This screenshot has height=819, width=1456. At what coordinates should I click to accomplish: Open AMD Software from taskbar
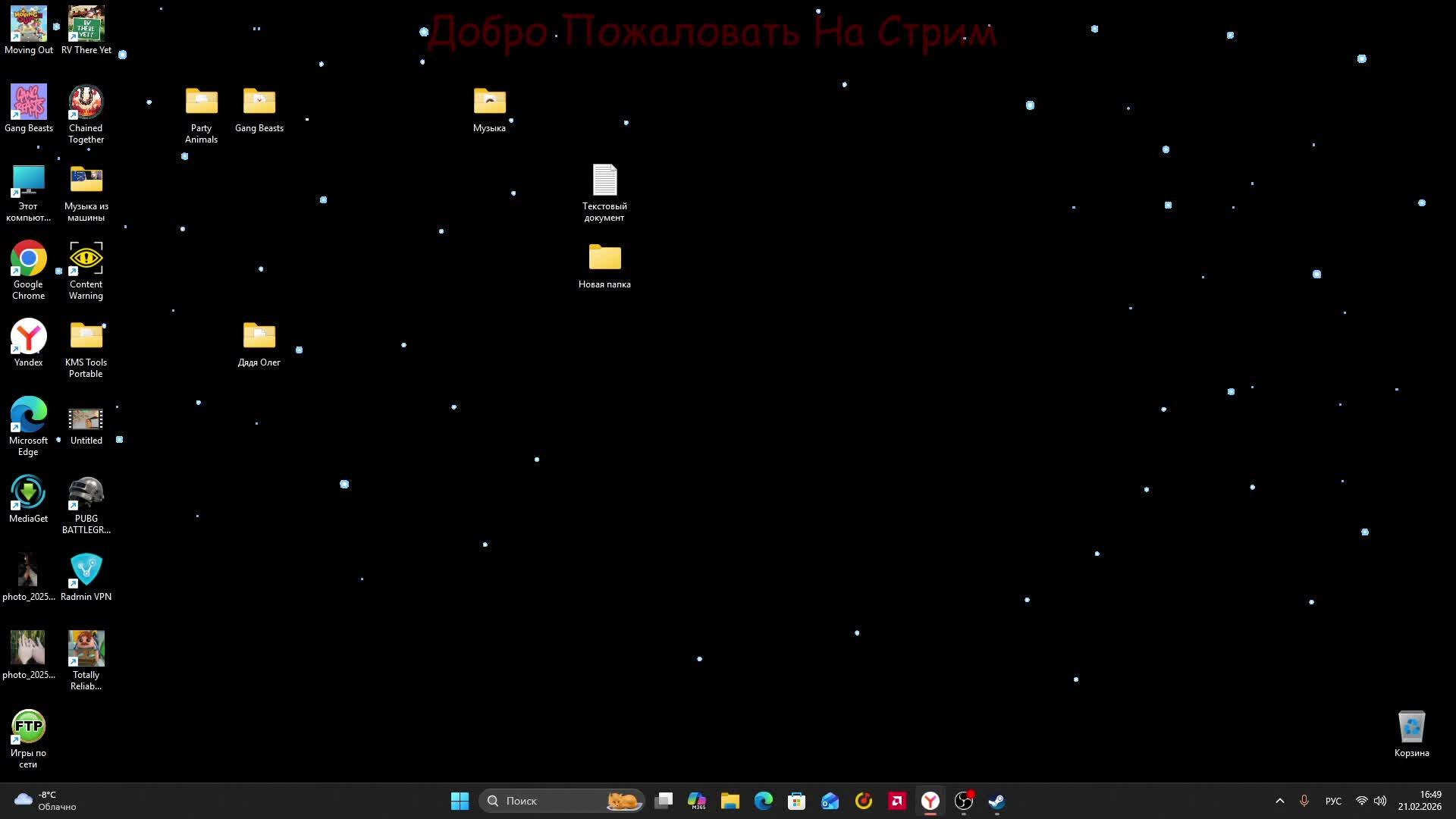[897, 801]
